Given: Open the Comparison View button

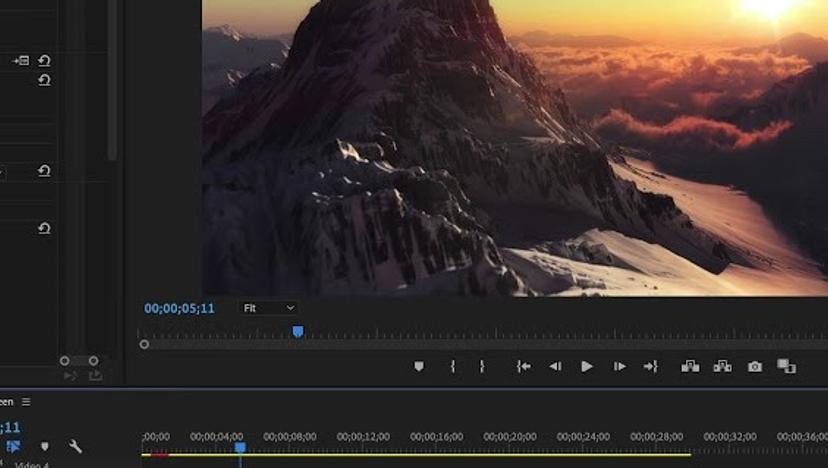Looking at the screenshot, I should tap(787, 367).
